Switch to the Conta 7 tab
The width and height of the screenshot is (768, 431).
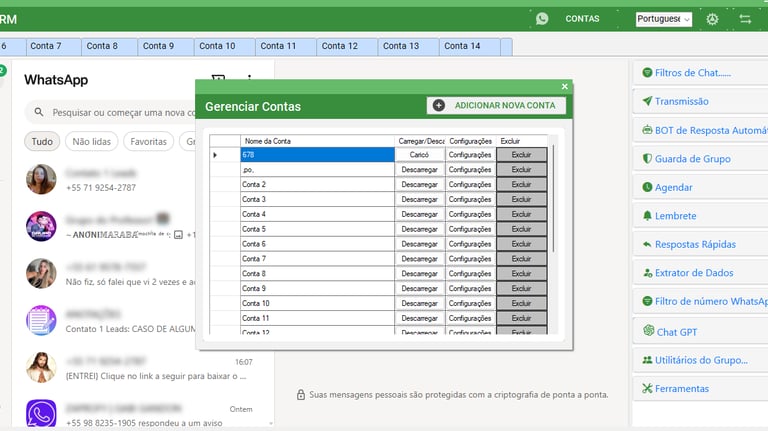(x=53, y=46)
